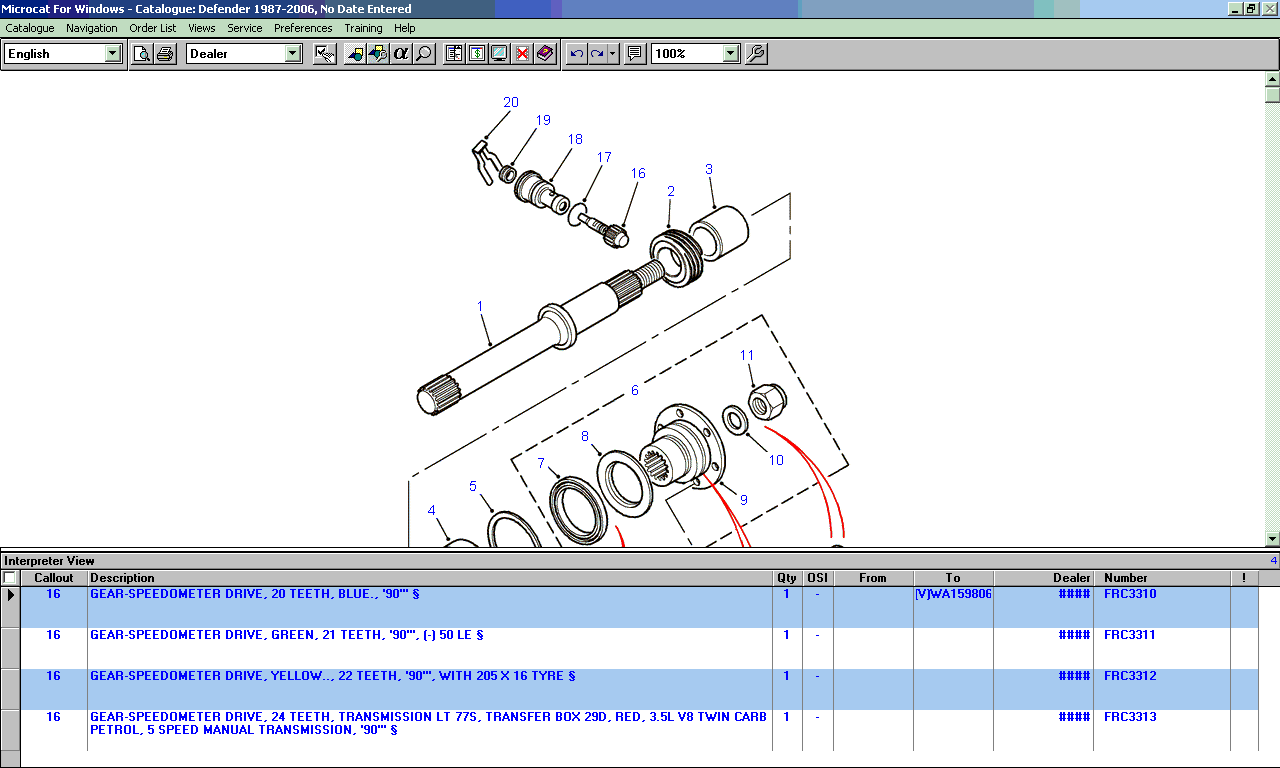
Task: Select part number FRC3312
Action: point(1130,676)
